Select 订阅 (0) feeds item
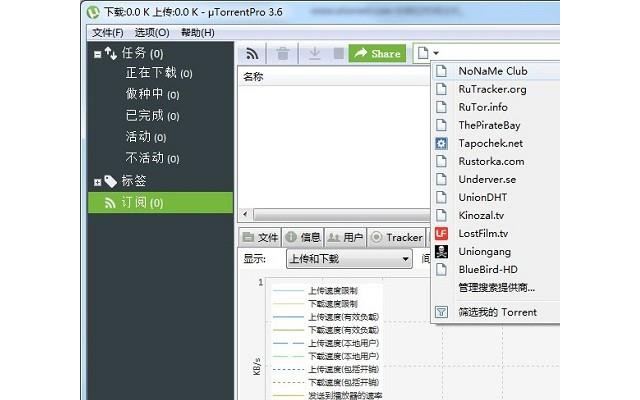The width and height of the screenshot is (640, 400). pos(160,202)
